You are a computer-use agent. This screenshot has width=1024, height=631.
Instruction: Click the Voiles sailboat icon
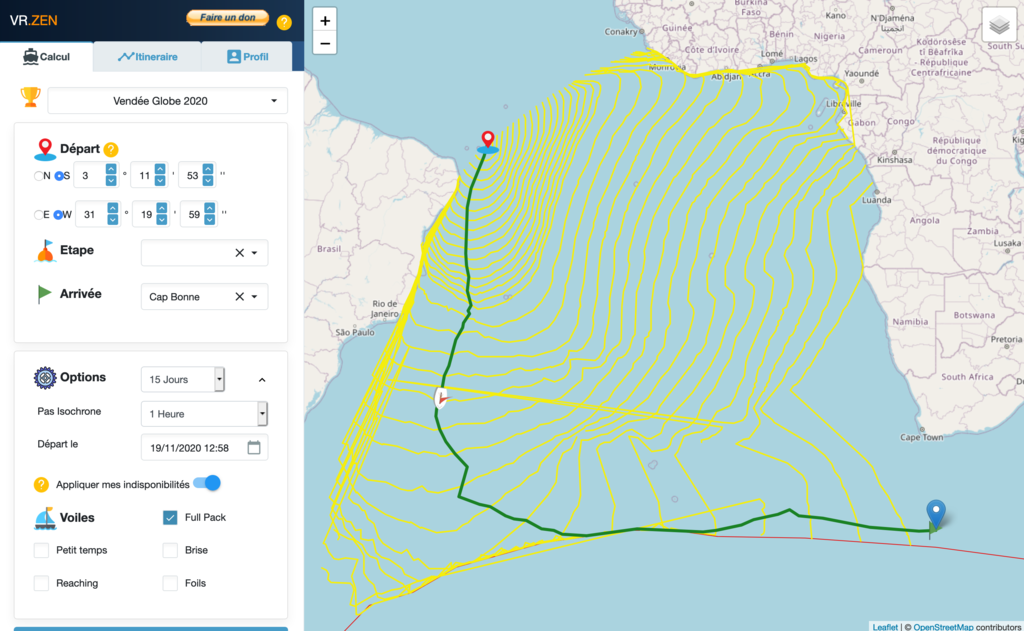[44, 518]
